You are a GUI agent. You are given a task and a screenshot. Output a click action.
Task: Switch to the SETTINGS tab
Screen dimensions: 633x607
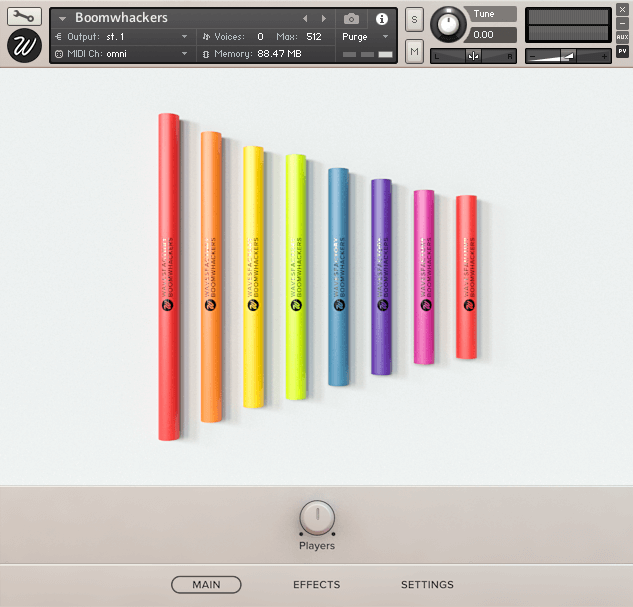(427, 584)
